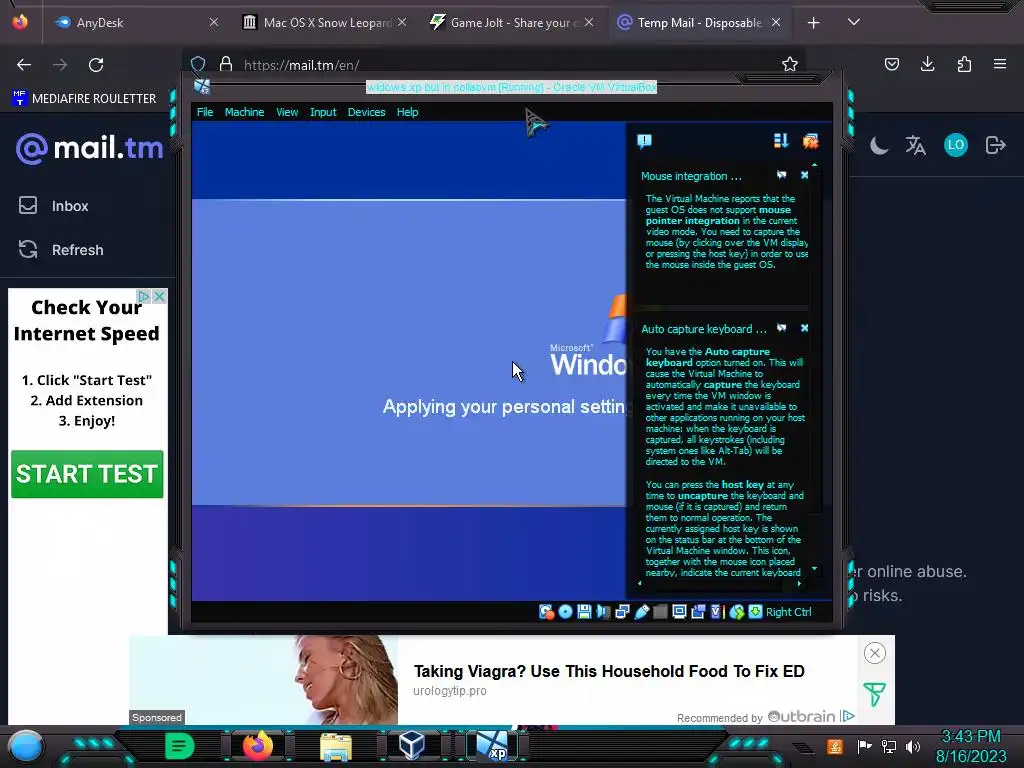Click the Right Ctrl host key label
The width and height of the screenshot is (1024, 768).
788,612
